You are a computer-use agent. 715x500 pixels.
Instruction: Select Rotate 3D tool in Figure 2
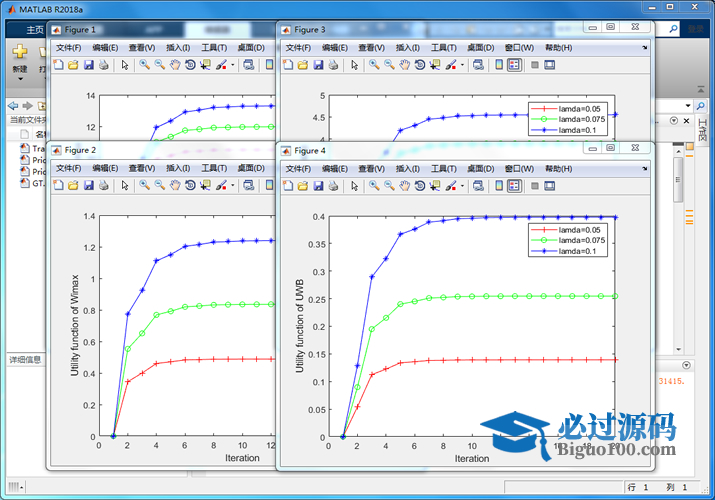[190, 185]
